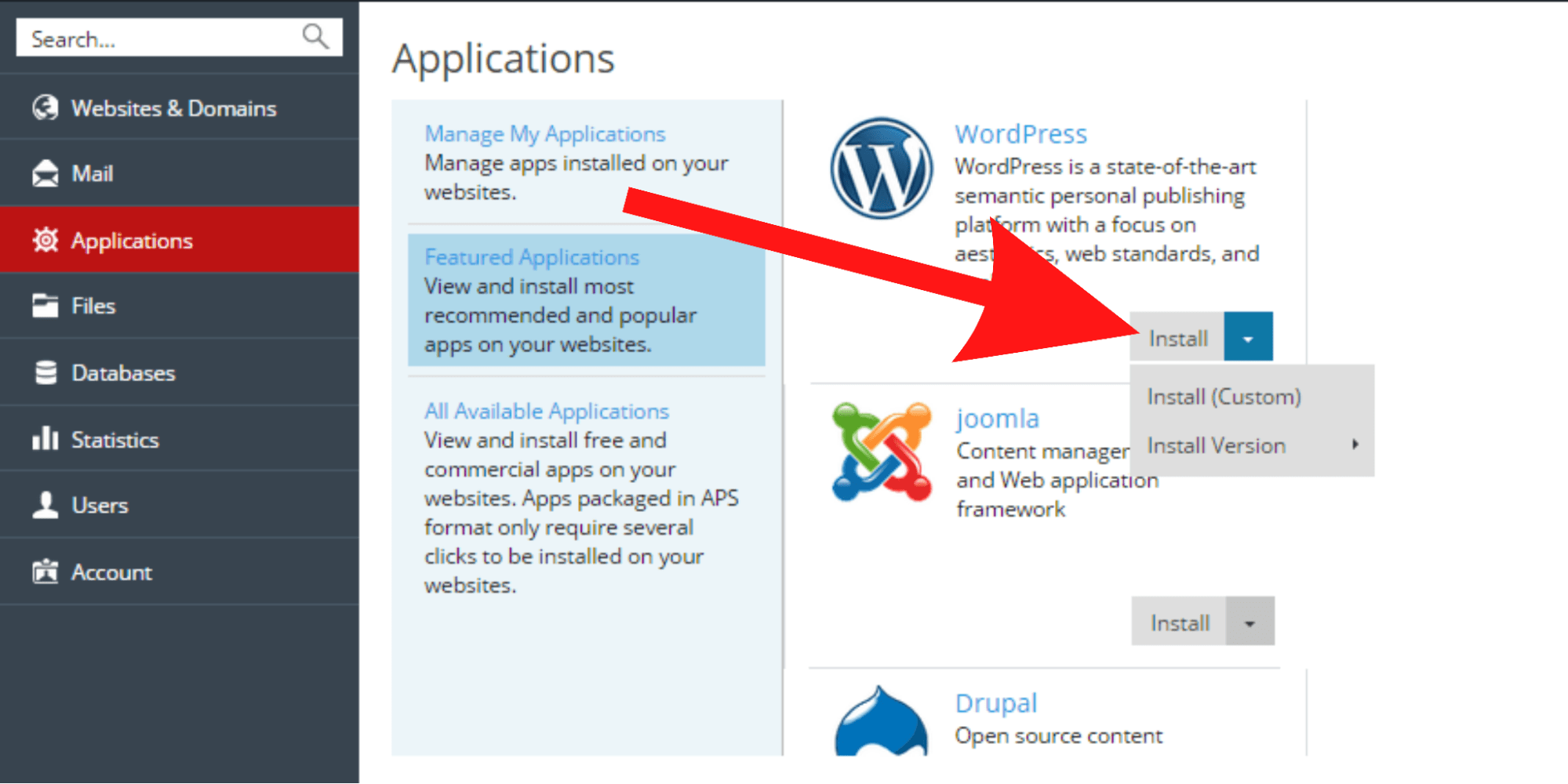Select the Websites & Domains globe icon
This screenshot has height=784, width=1568.
point(45,107)
